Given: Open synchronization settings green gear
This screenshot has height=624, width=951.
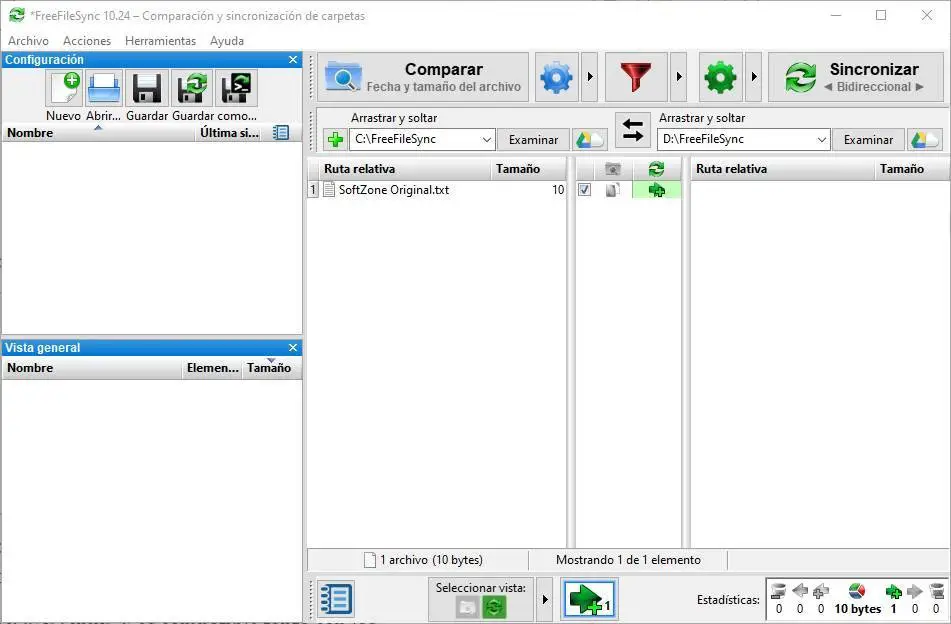Looking at the screenshot, I should click(x=720, y=77).
